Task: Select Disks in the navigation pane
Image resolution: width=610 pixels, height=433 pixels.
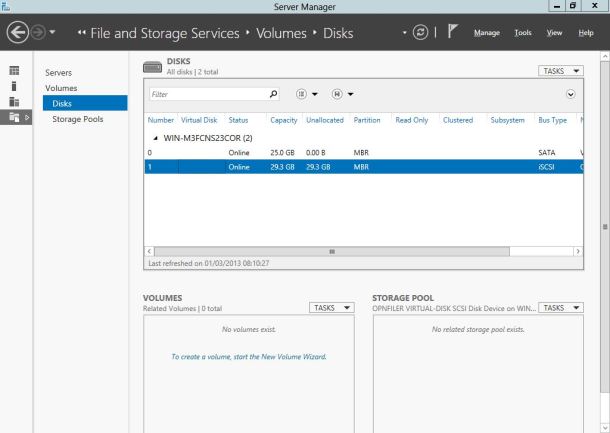Action: click(x=85, y=103)
